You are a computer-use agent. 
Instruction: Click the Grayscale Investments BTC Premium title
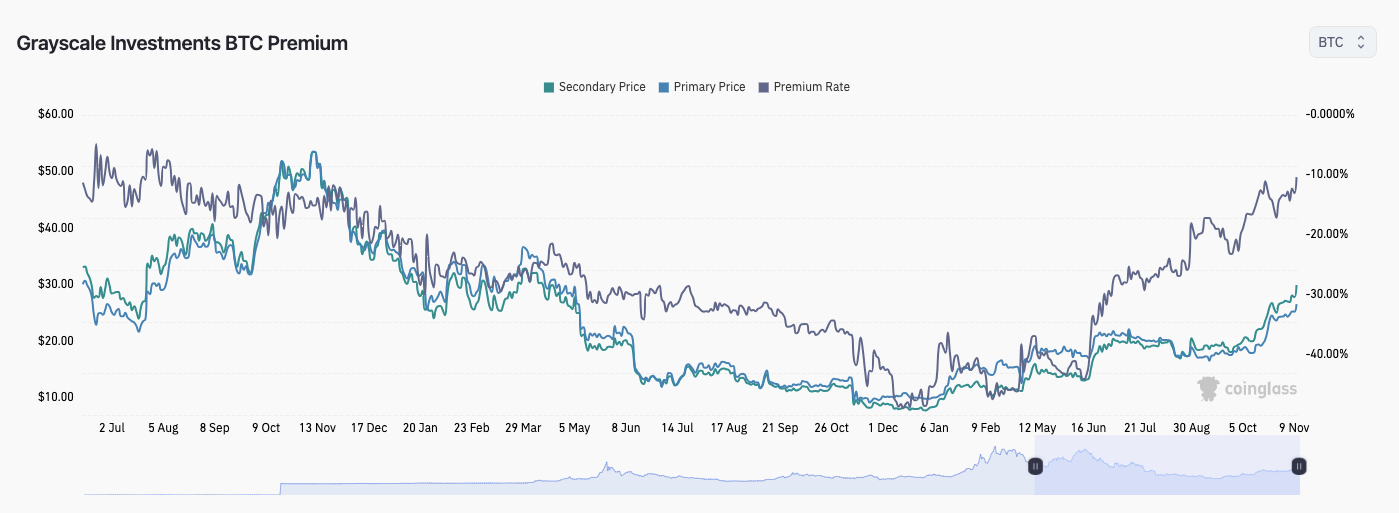pyautogui.click(x=182, y=43)
